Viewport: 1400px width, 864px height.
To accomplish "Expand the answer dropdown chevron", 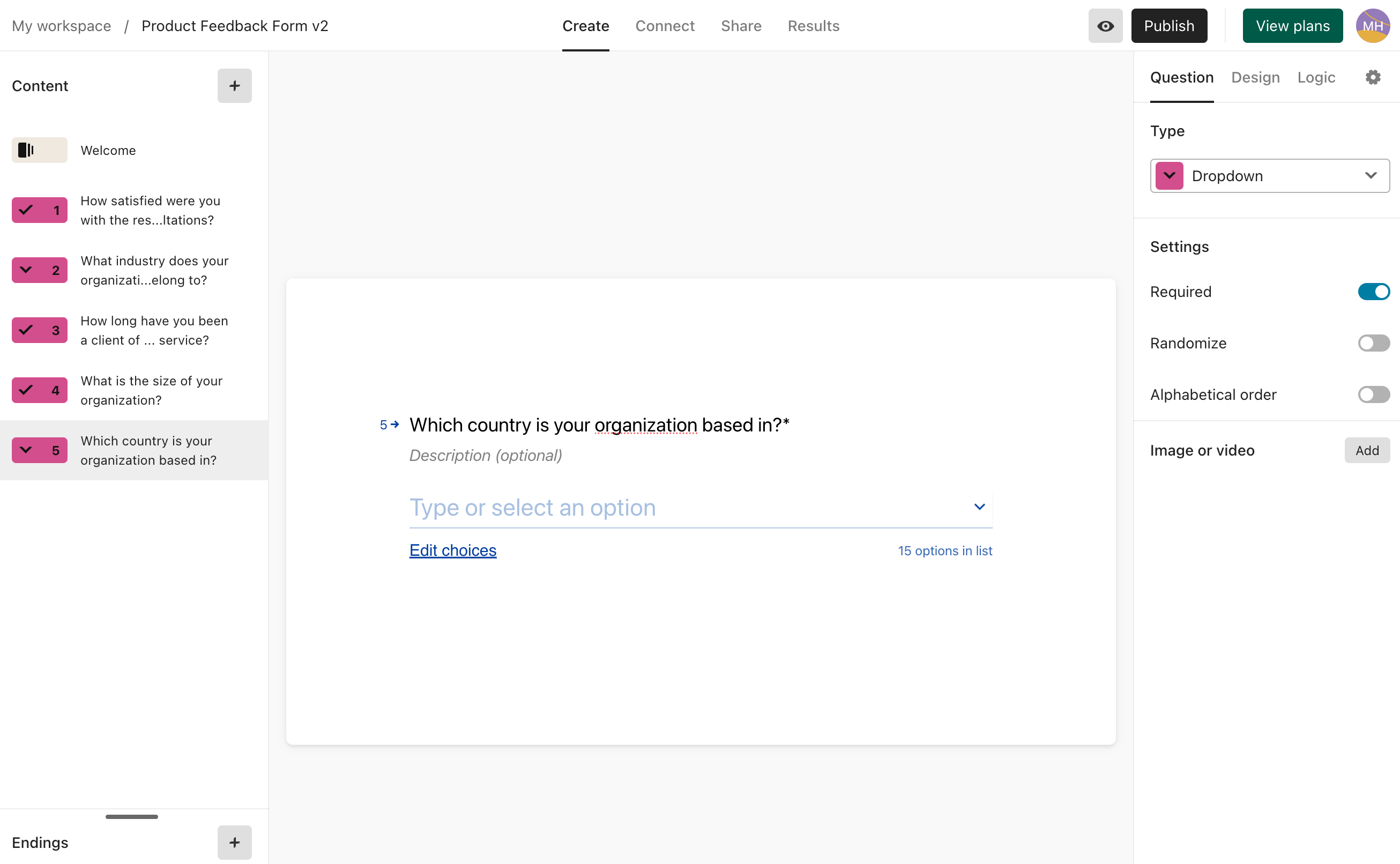I will 979,507.
